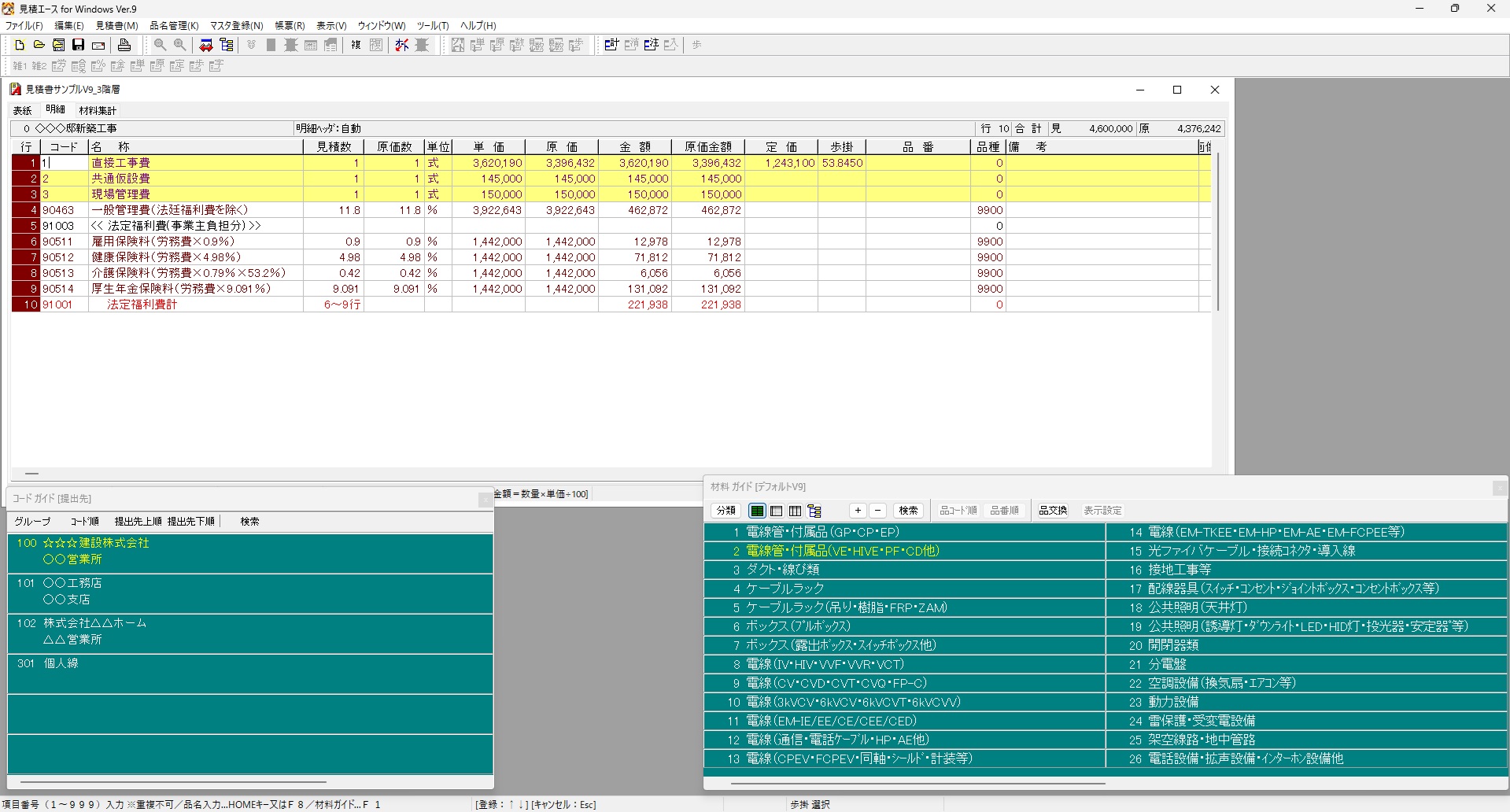Select 100 ☆☆☆建設株式会社 in code guide
The image size is (1510, 812).
(250, 552)
